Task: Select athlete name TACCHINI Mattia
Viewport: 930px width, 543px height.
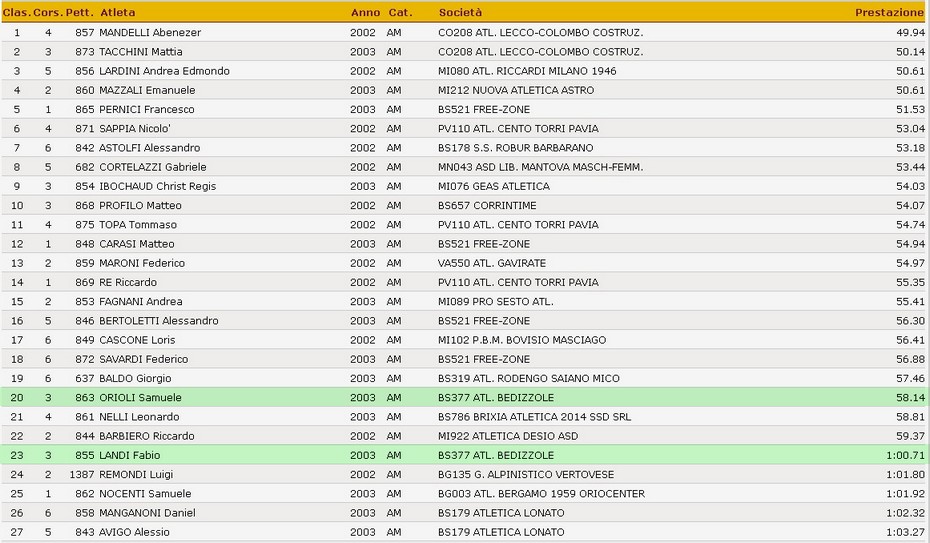Action: tap(141, 52)
